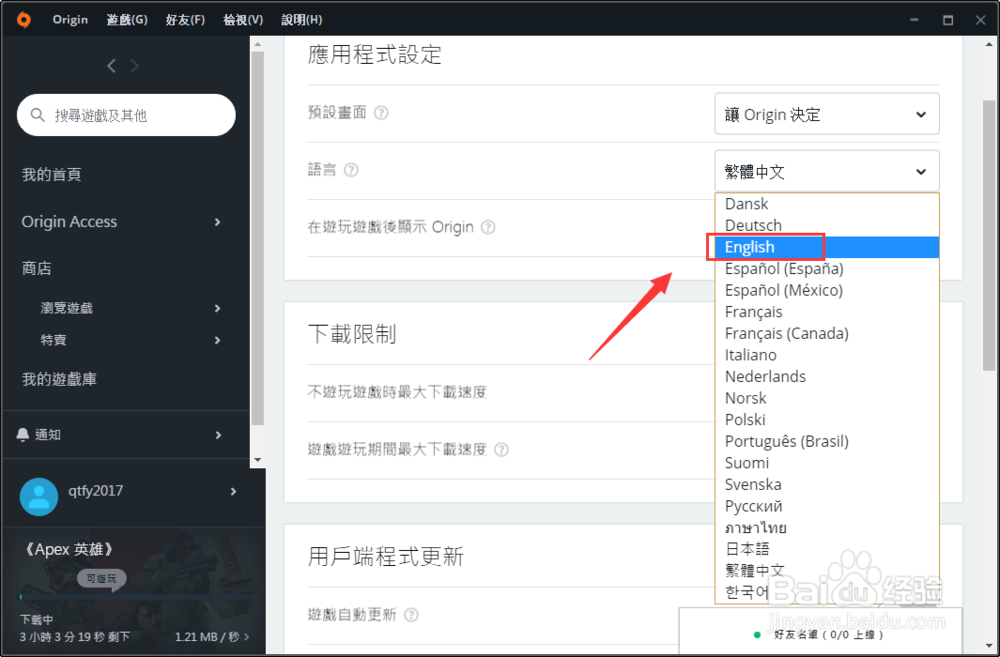Expand 瀏覽遊戲 submenu

pos(217,309)
